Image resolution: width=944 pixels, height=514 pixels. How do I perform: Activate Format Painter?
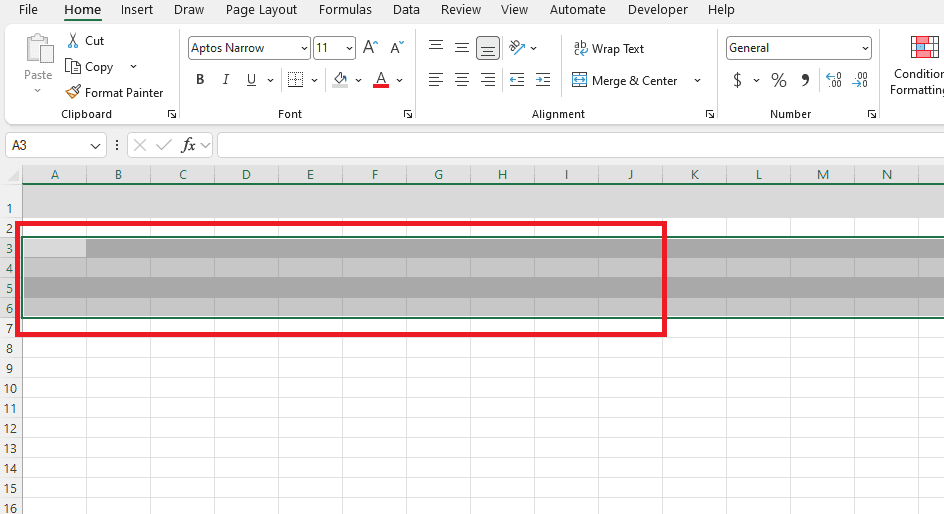pyautogui.click(x=114, y=93)
